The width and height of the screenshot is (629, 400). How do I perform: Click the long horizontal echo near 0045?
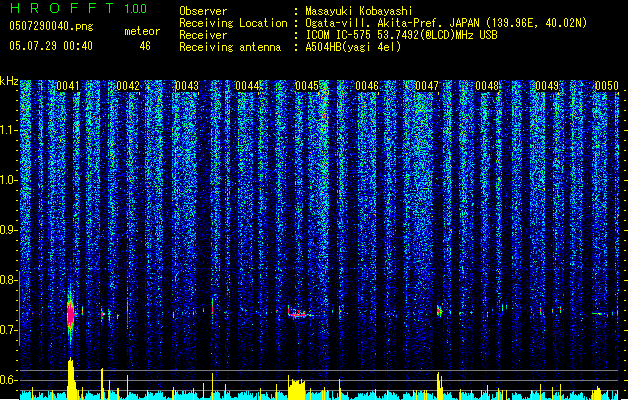click(x=298, y=314)
